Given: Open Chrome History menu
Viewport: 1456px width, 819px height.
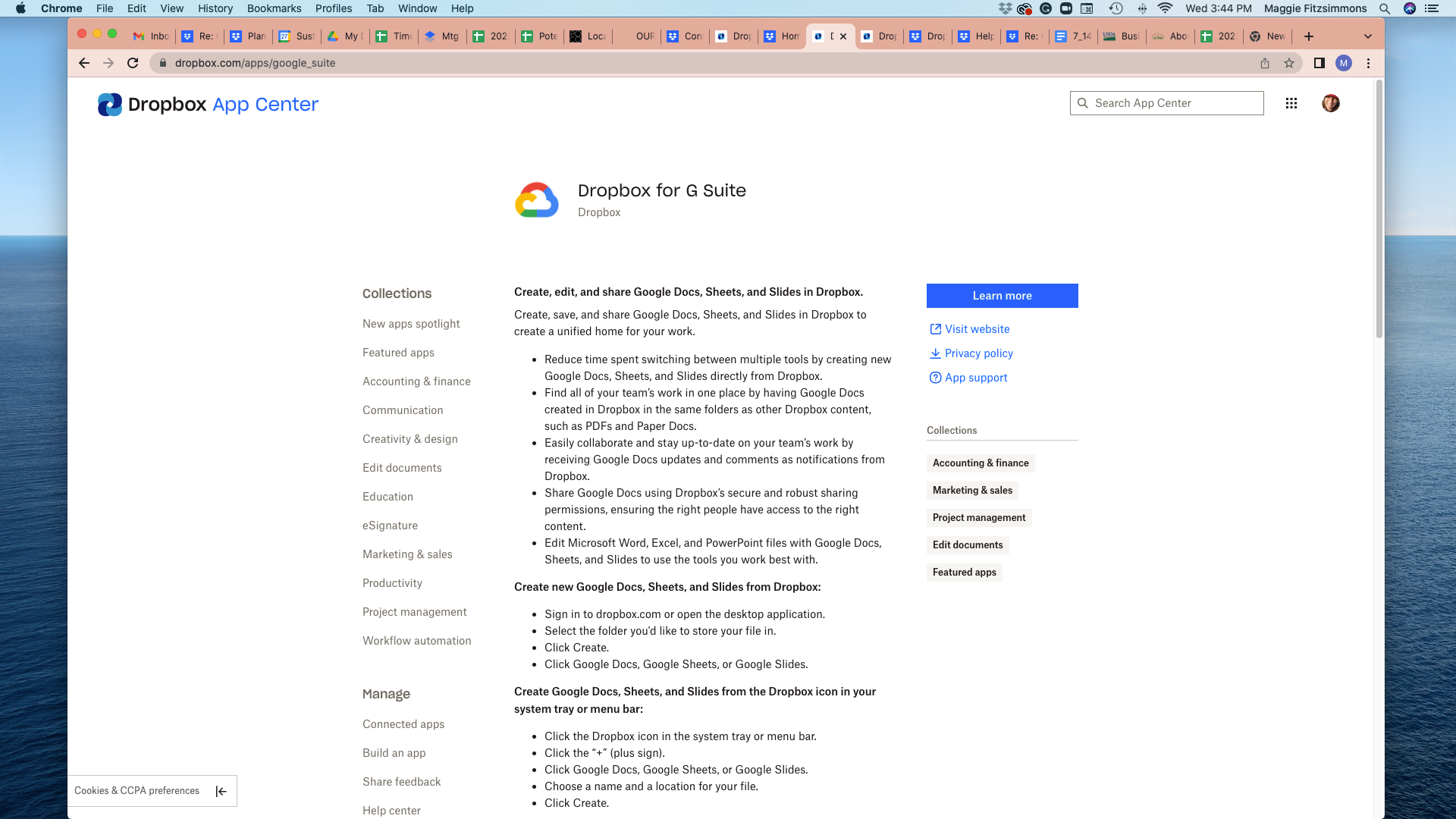Looking at the screenshot, I should [215, 8].
